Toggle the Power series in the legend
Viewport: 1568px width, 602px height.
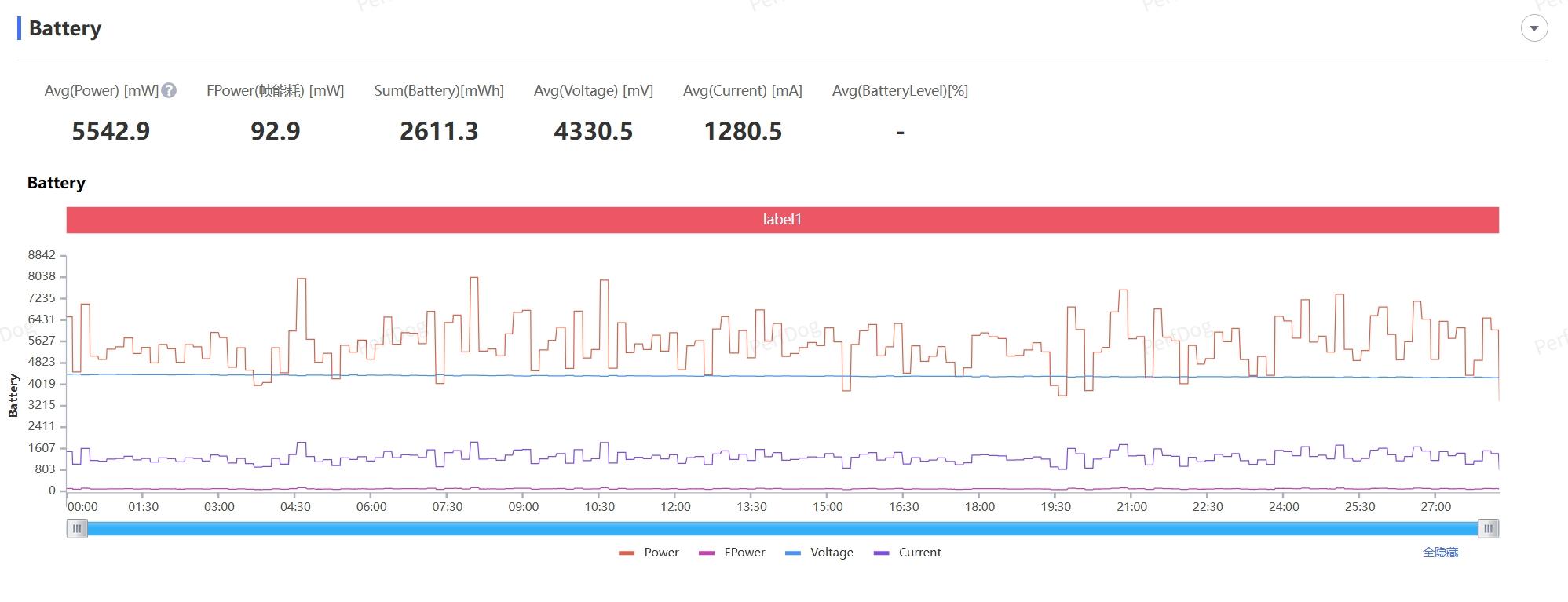649,553
